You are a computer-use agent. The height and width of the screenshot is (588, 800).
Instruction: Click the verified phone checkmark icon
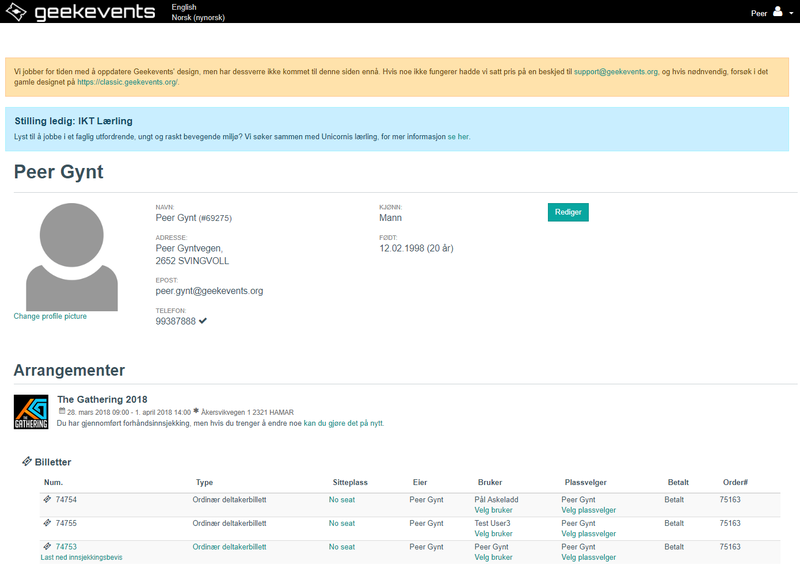(x=203, y=321)
